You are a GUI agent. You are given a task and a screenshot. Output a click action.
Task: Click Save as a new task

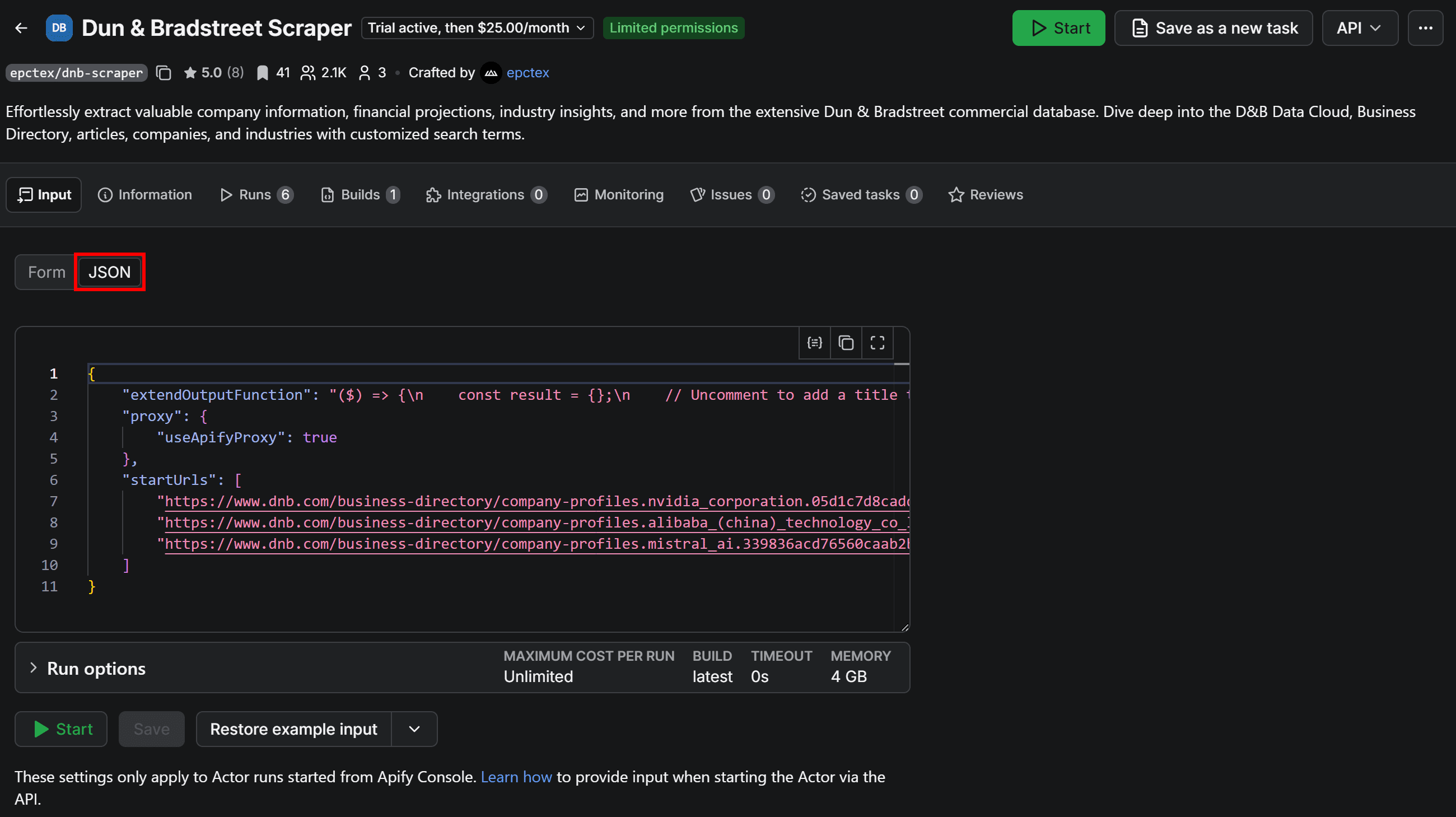click(1213, 27)
